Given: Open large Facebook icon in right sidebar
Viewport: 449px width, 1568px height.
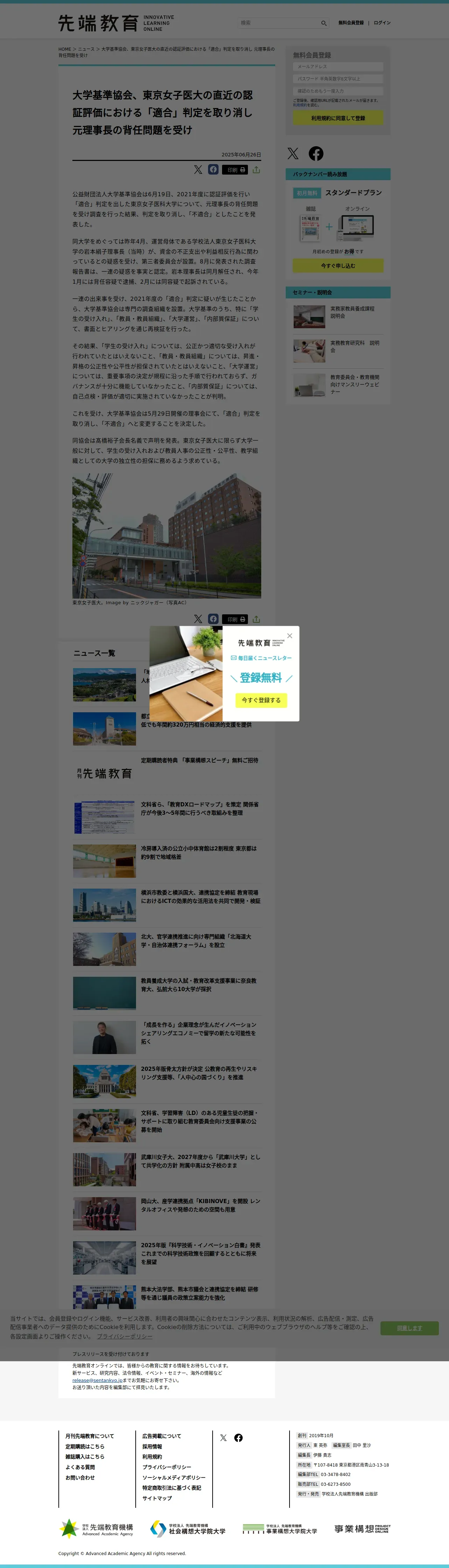Looking at the screenshot, I should (316, 153).
